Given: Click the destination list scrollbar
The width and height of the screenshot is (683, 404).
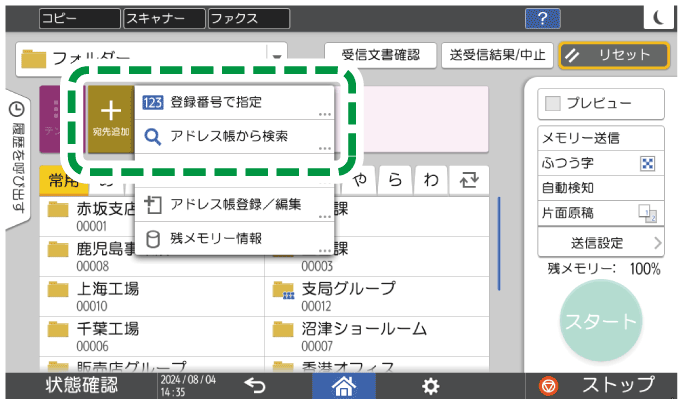Looking at the screenshot, I should (x=499, y=244).
